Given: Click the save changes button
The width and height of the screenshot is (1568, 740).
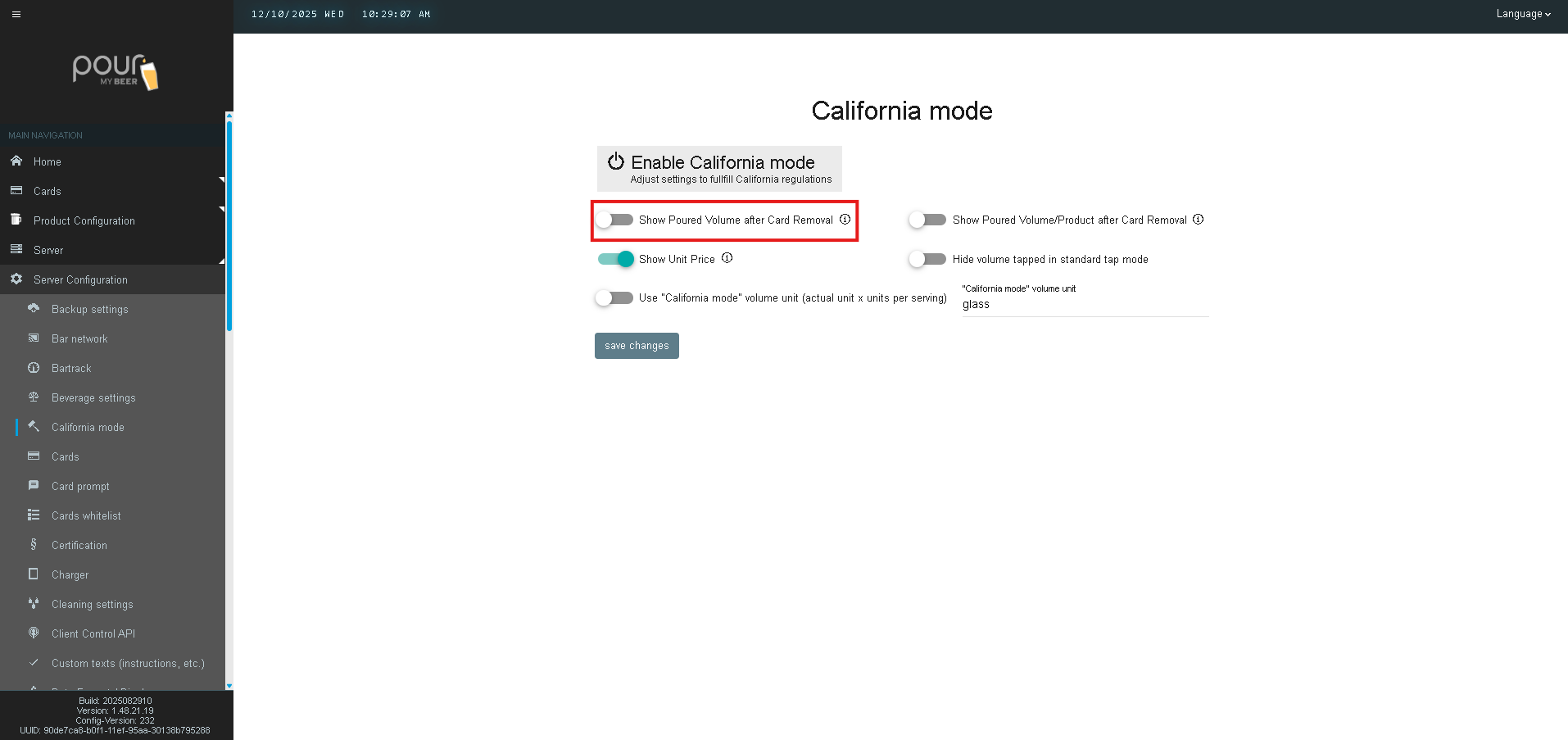Looking at the screenshot, I should [x=637, y=346].
